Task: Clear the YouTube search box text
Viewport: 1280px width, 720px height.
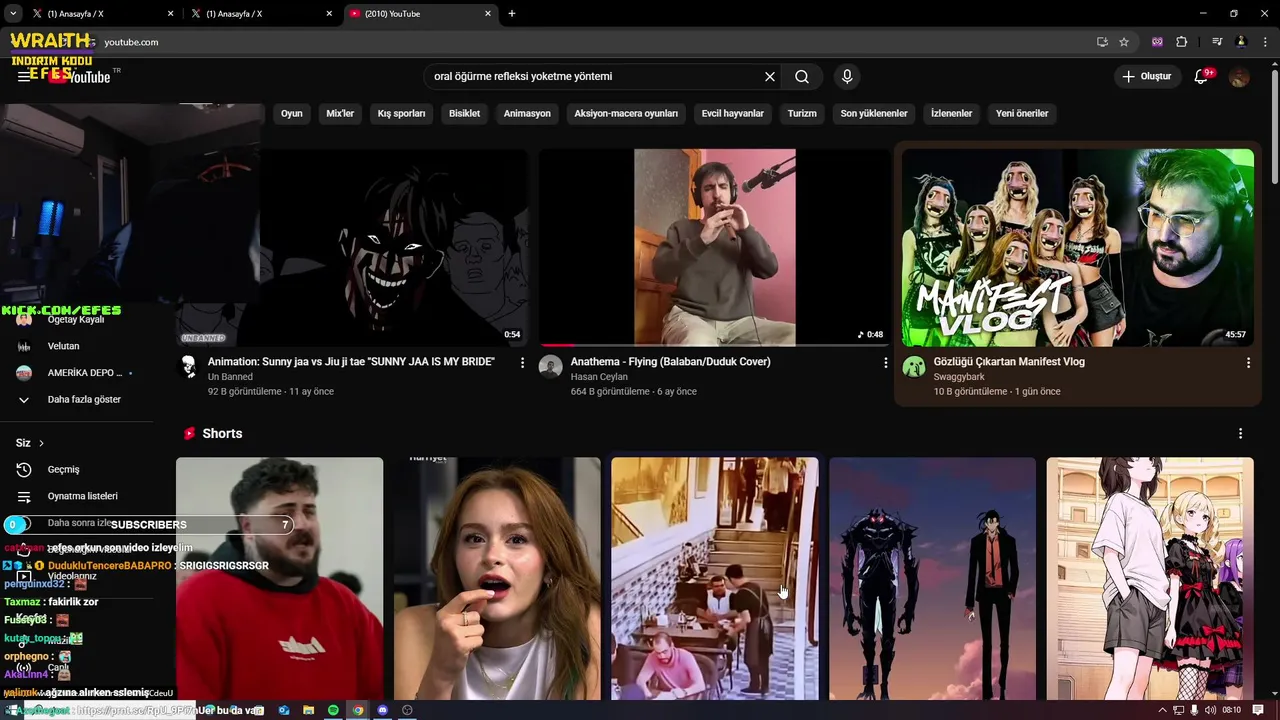Action: pos(770,76)
